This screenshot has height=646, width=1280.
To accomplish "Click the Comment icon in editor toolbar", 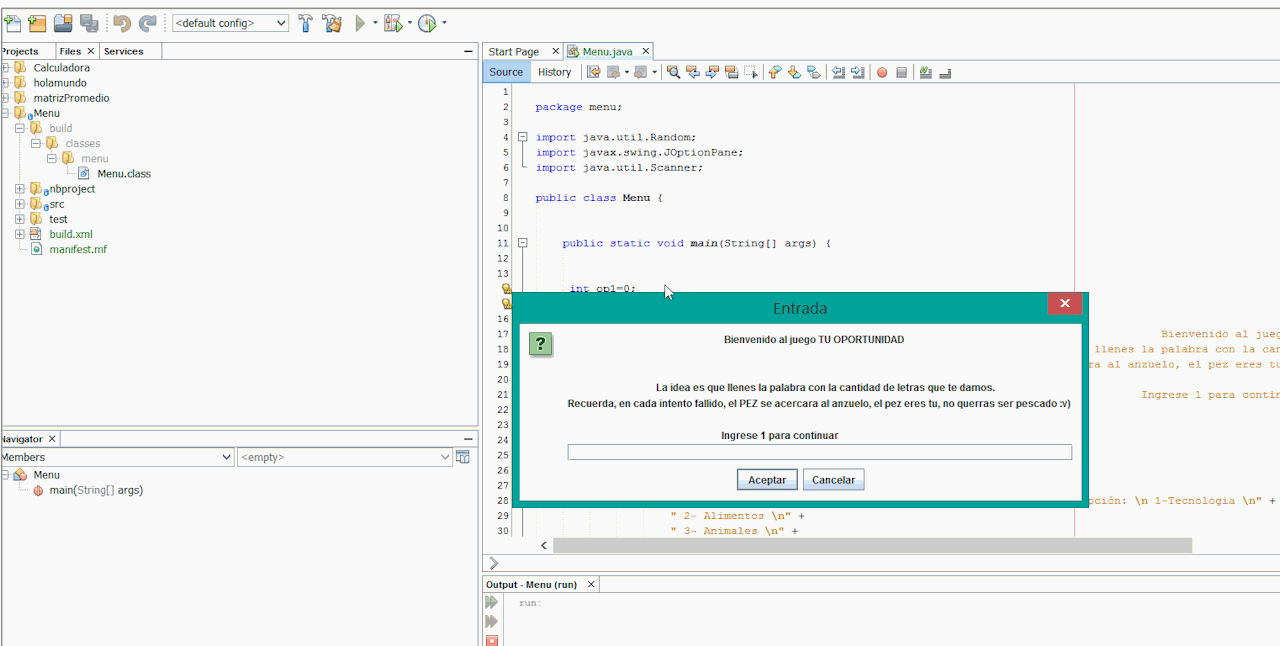I will (926, 72).
